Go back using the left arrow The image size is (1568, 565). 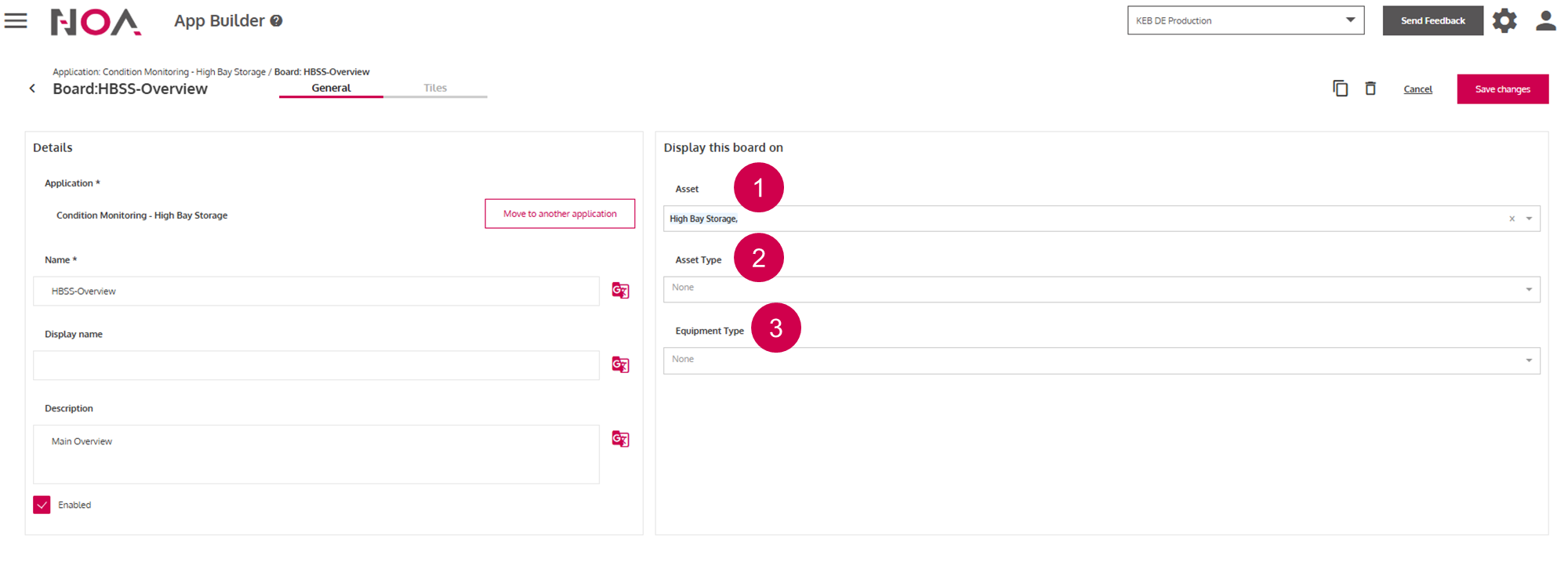(32, 89)
